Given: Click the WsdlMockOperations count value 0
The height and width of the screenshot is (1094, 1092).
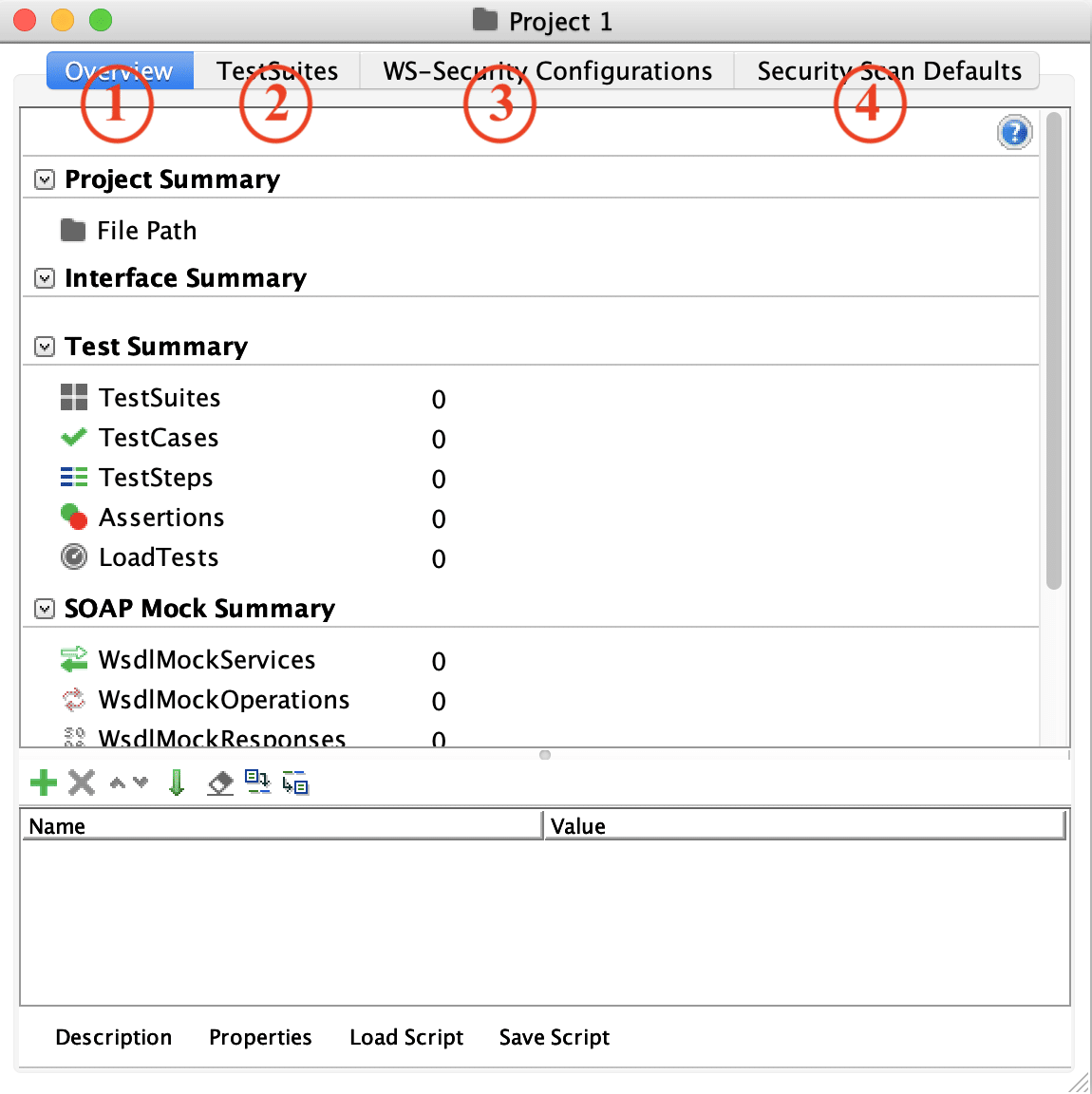Looking at the screenshot, I should coord(438,701).
